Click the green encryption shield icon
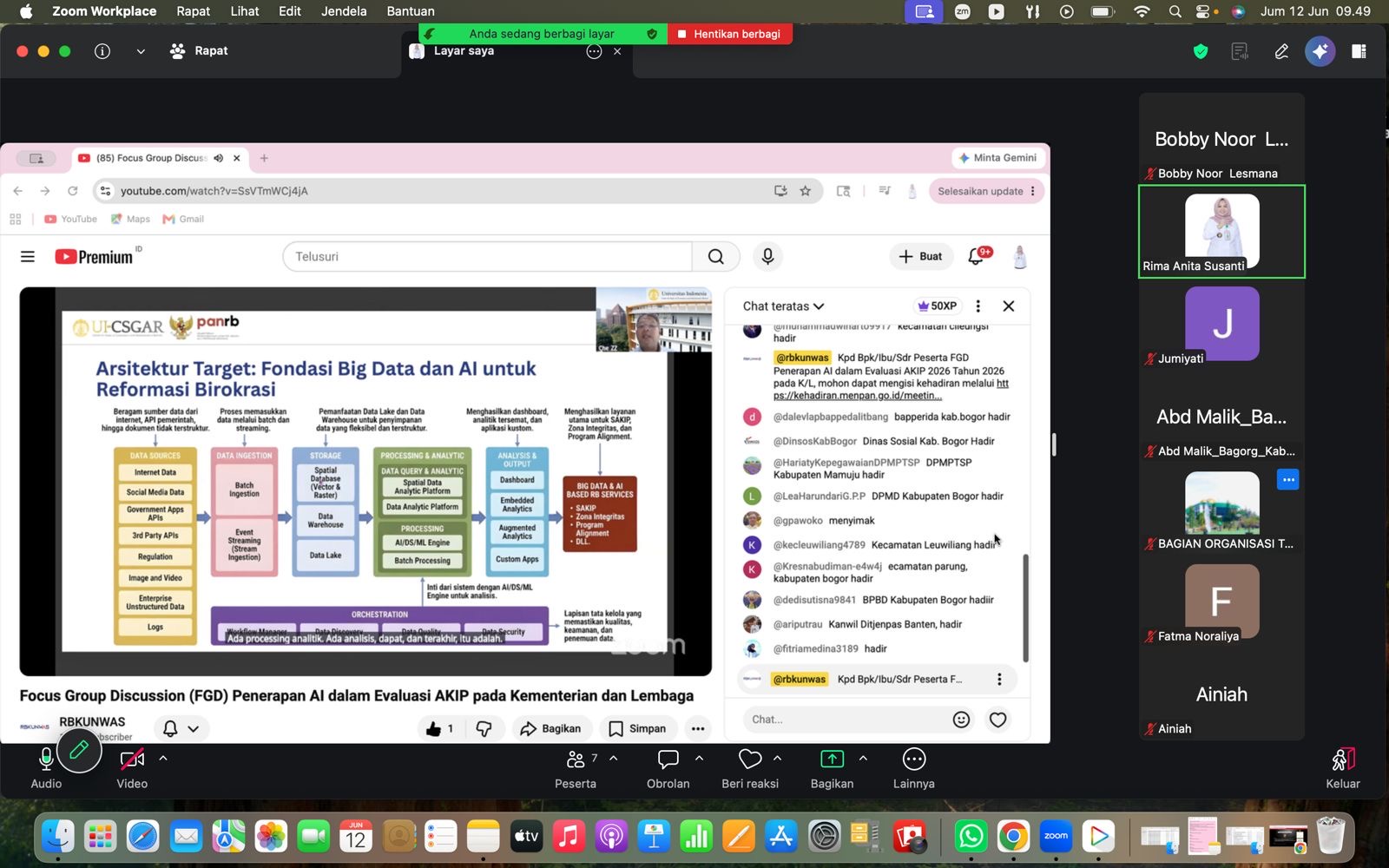This screenshot has width=1389, height=868. coord(1201,51)
